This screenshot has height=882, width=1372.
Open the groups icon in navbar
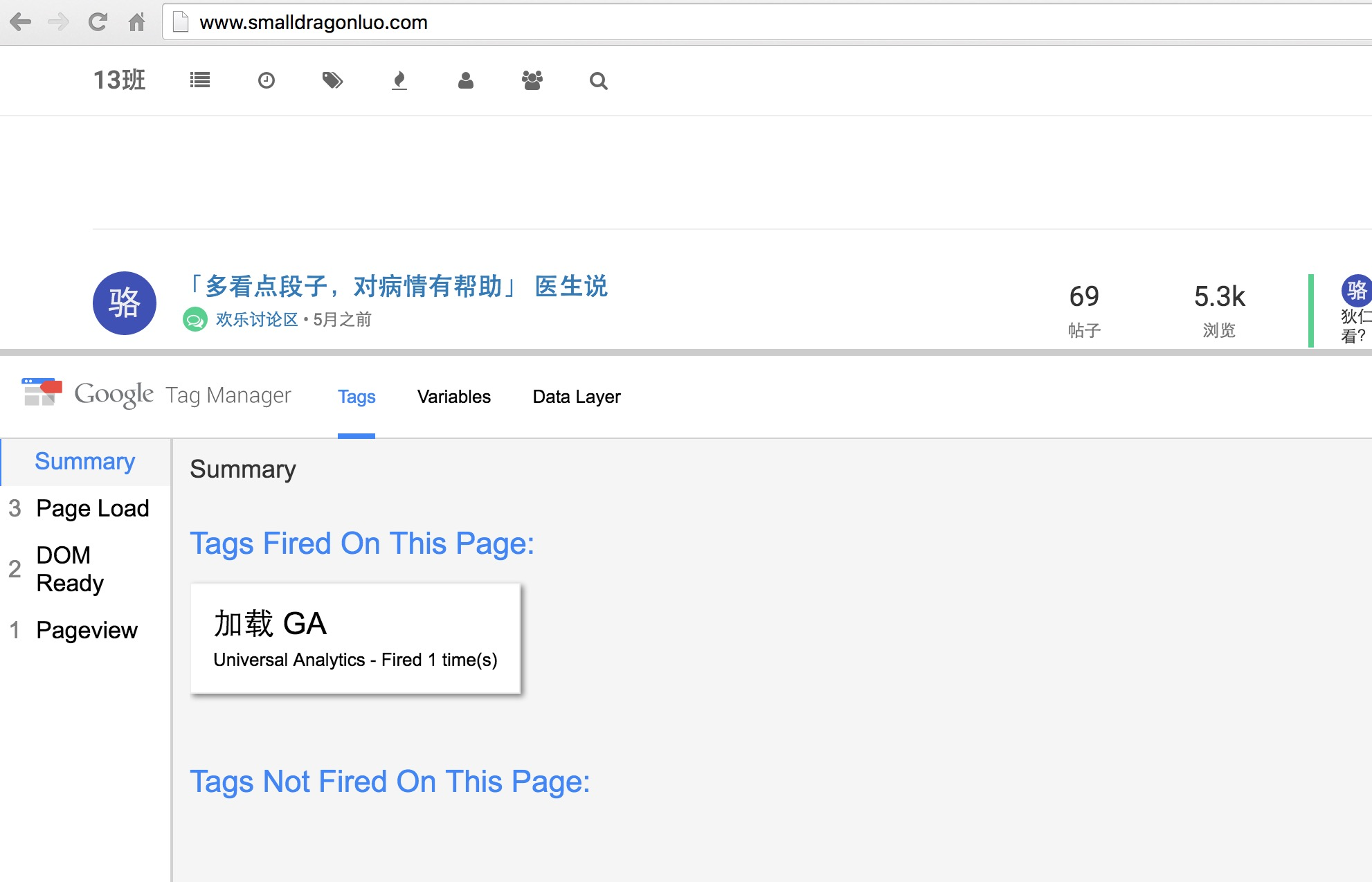(x=532, y=80)
